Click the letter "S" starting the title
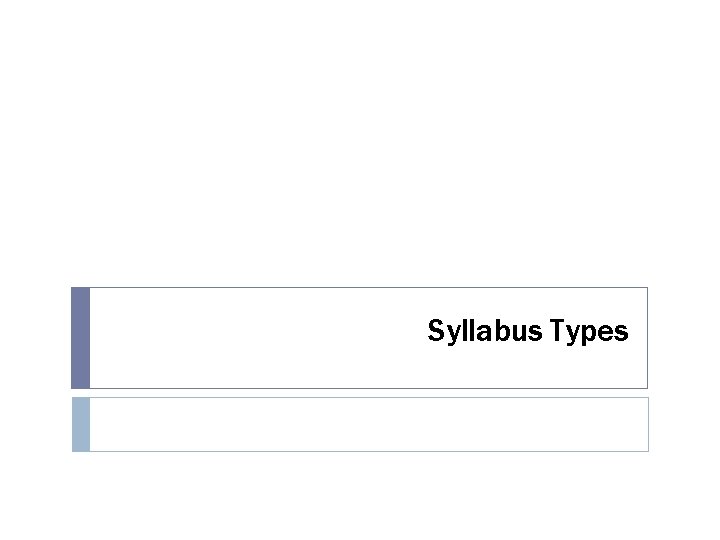Image resolution: width=720 pixels, height=540 pixels. coord(435,331)
